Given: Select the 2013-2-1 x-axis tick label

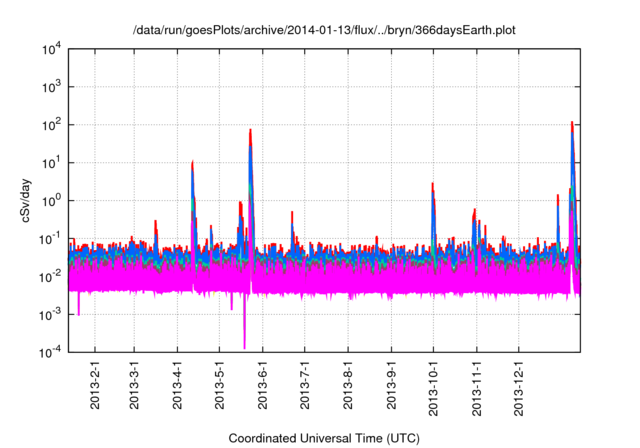Looking at the screenshot, I should tap(95, 384).
